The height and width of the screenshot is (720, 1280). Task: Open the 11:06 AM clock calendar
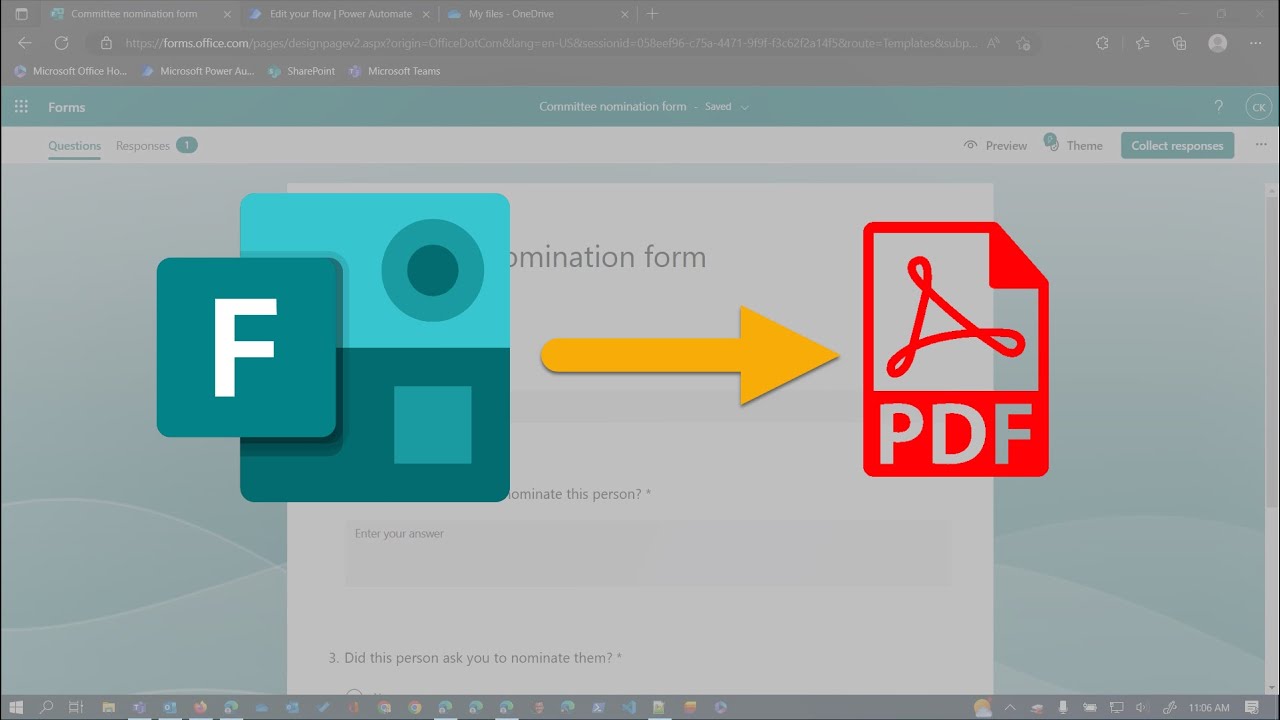[1209, 707]
